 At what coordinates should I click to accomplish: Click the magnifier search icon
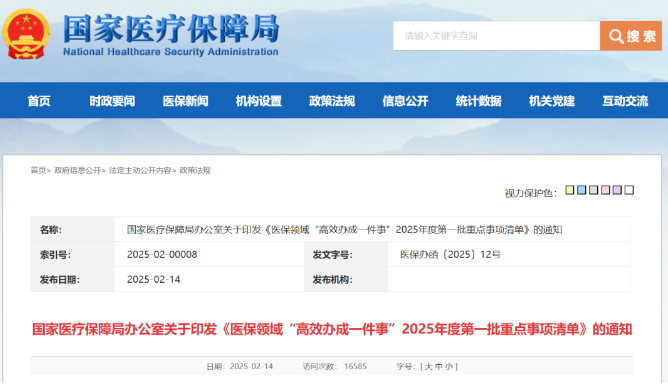click(616, 36)
